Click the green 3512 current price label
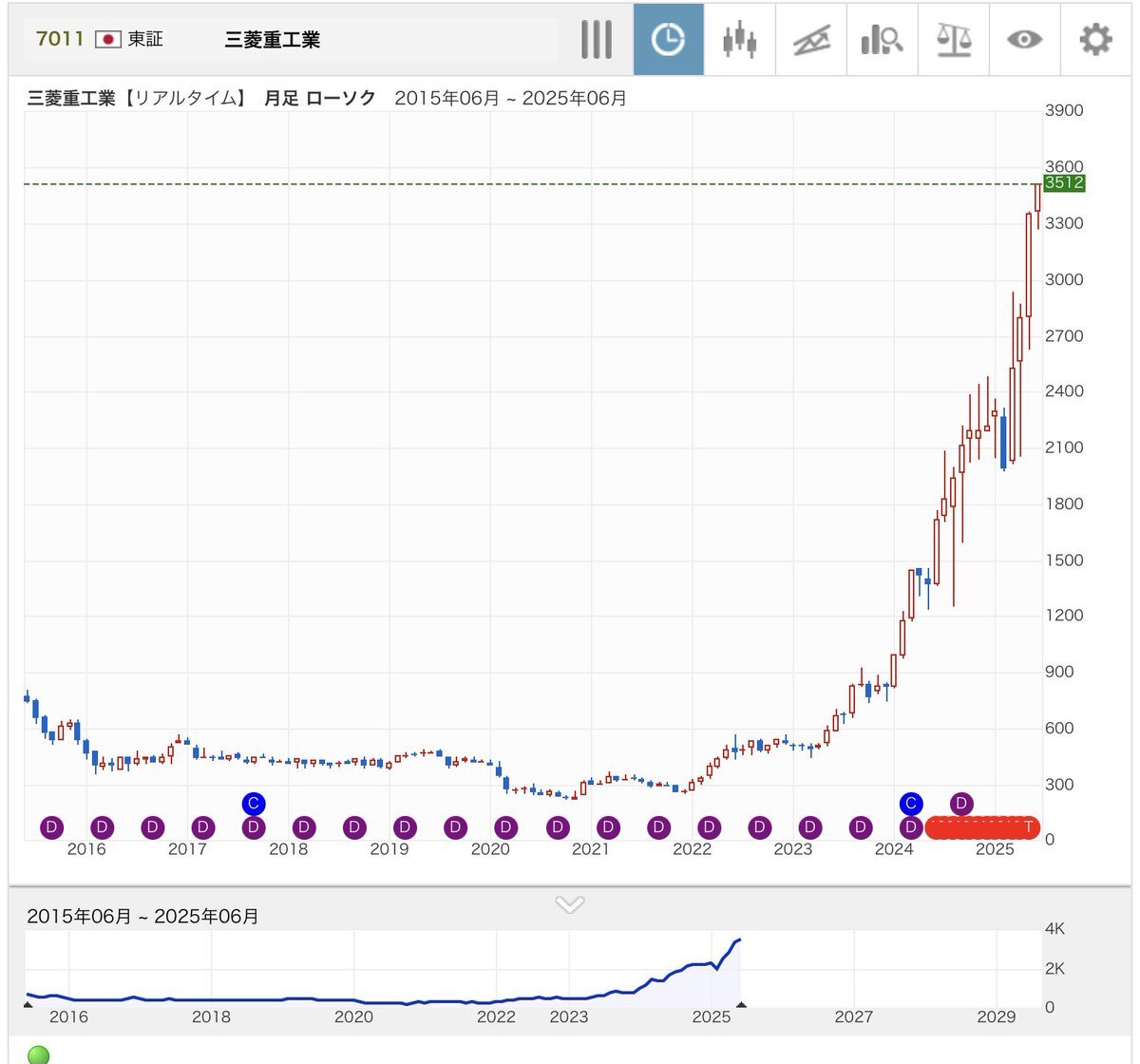 (1064, 183)
